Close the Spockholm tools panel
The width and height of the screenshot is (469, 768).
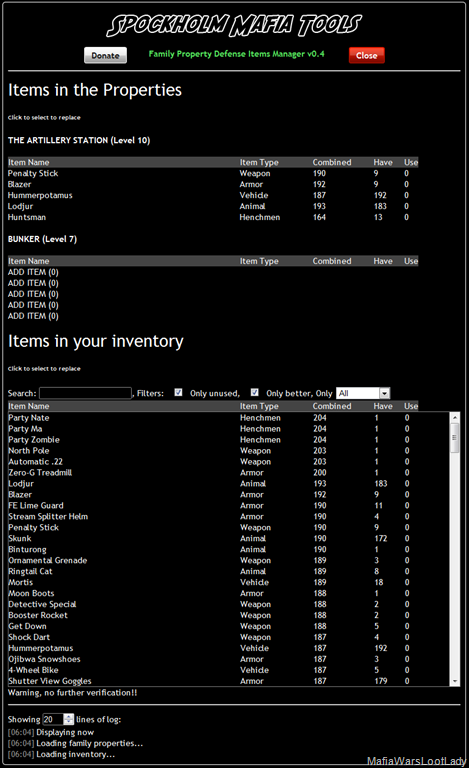pyautogui.click(x=367, y=55)
